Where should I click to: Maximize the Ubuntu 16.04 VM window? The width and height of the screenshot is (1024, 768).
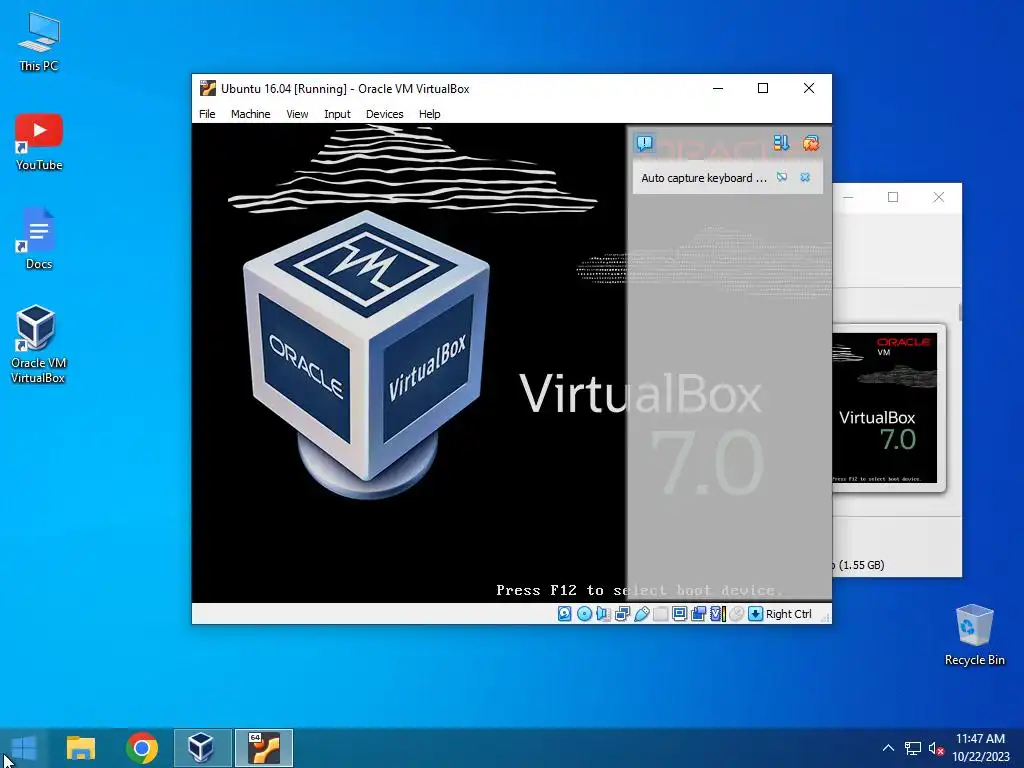763,88
